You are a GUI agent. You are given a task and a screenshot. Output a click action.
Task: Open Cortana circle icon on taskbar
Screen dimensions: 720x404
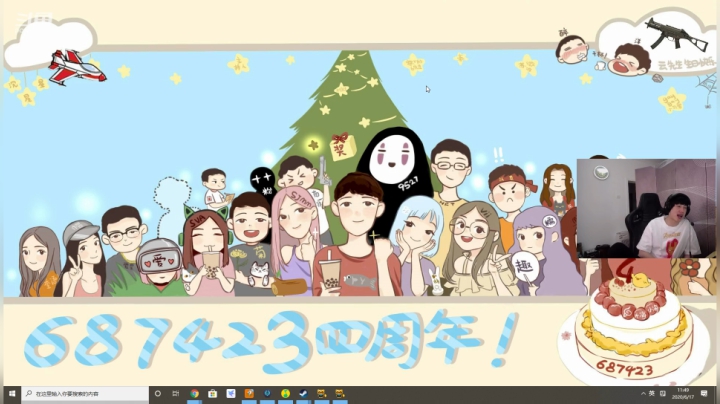[x=158, y=393]
